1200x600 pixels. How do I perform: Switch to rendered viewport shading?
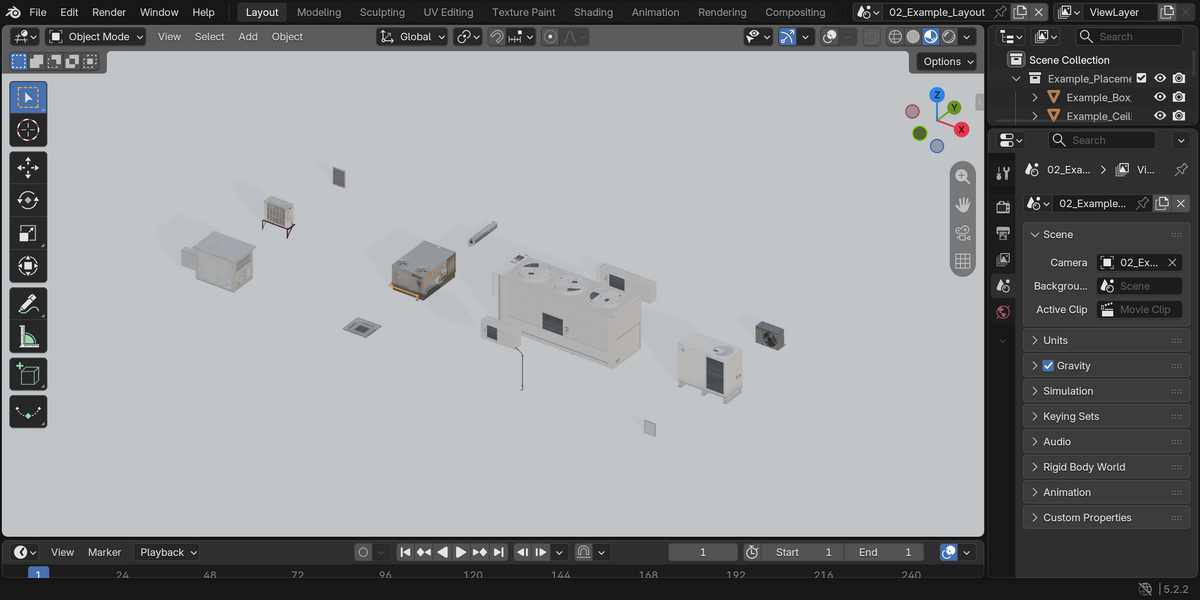949,36
